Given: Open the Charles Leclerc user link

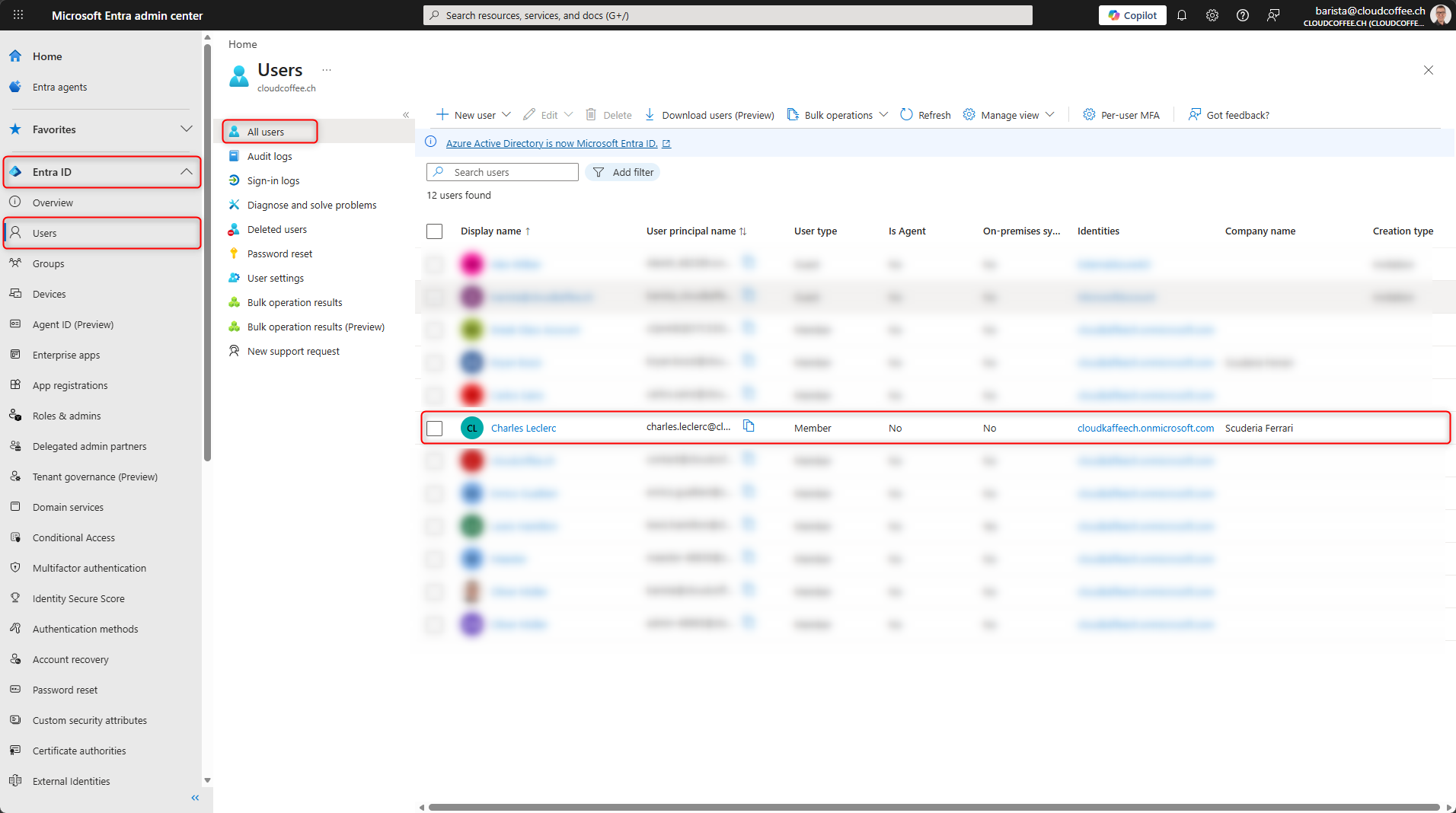Looking at the screenshot, I should point(523,429).
